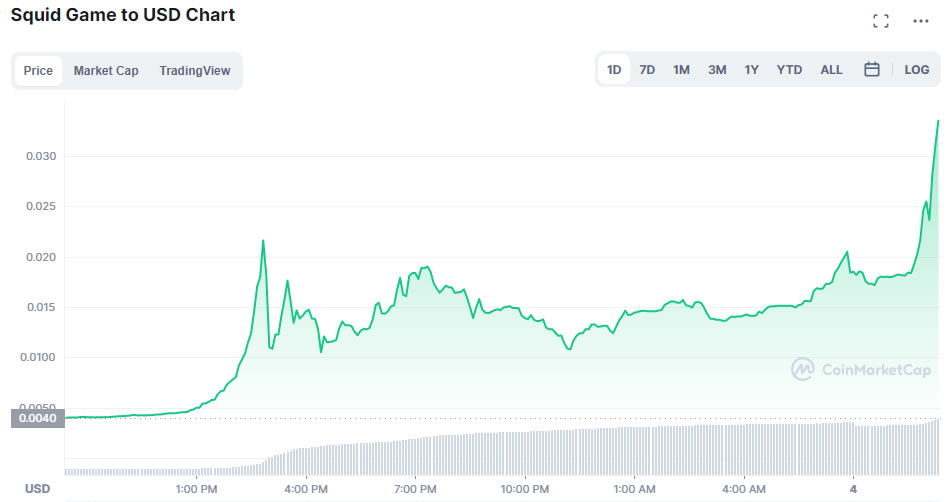The image size is (949, 502).
Task: Toggle LOG scale on the chart
Action: (x=916, y=70)
